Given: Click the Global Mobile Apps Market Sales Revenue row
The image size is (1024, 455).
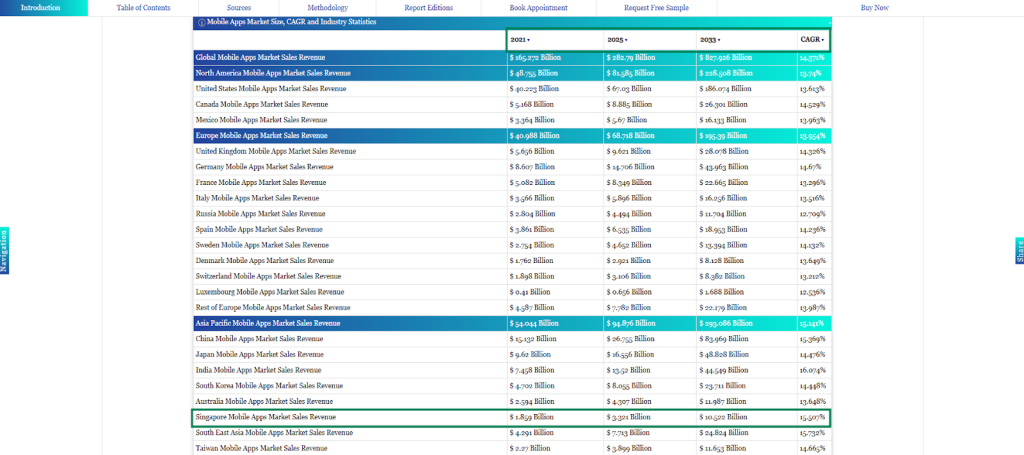Looking at the screenshot, I should coord(274,58).
